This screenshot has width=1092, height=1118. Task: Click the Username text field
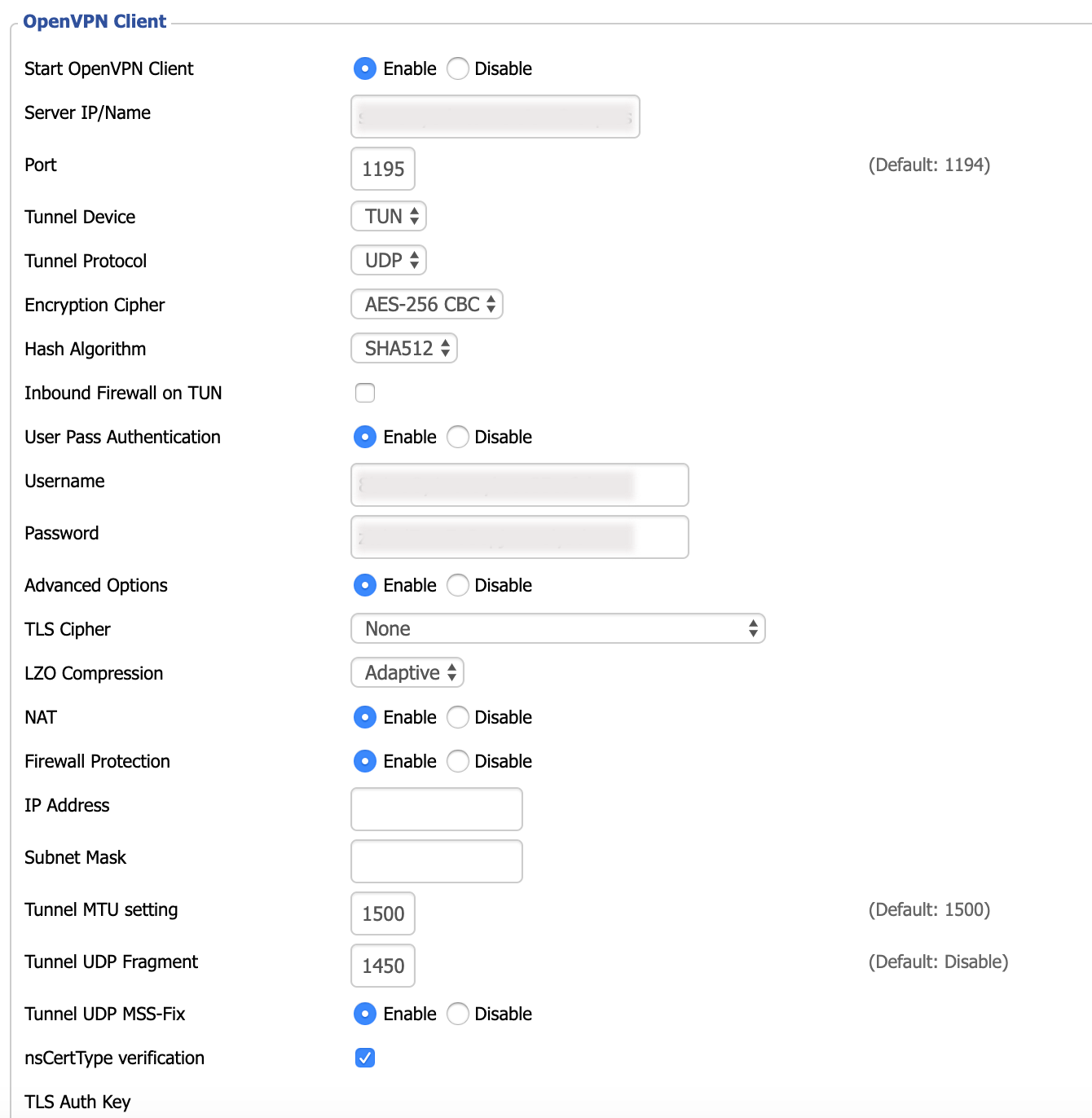point(519,485)
